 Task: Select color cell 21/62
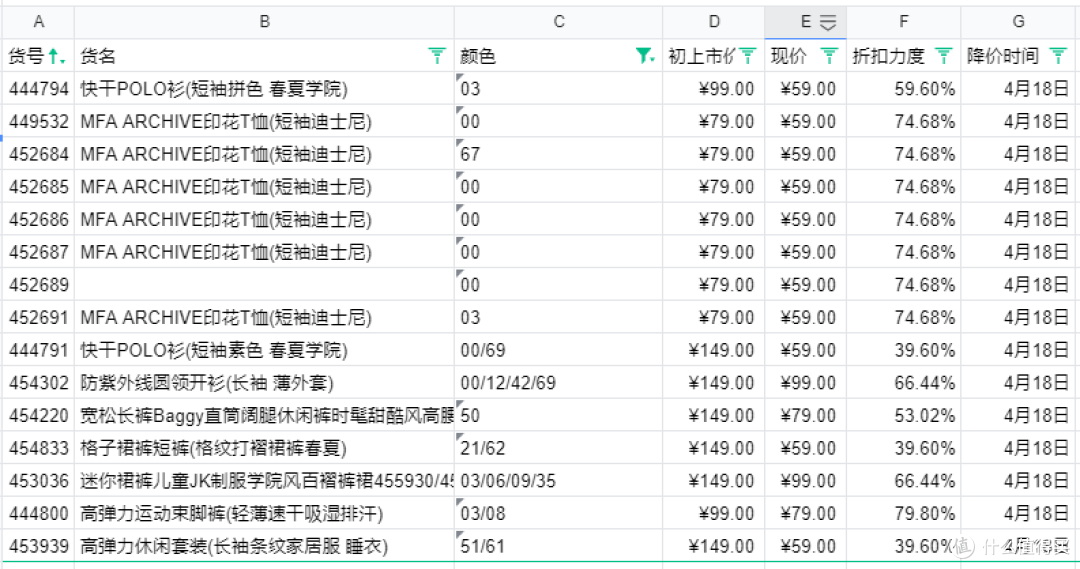coord(559,449)
